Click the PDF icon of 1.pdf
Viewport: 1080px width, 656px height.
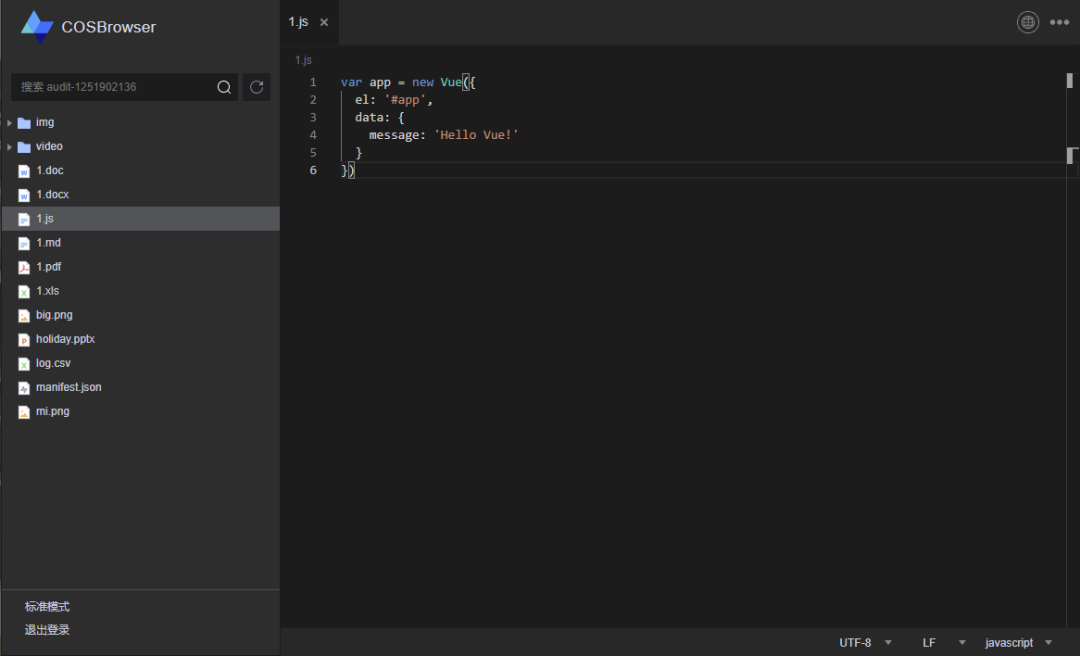(x=24, y=267)
